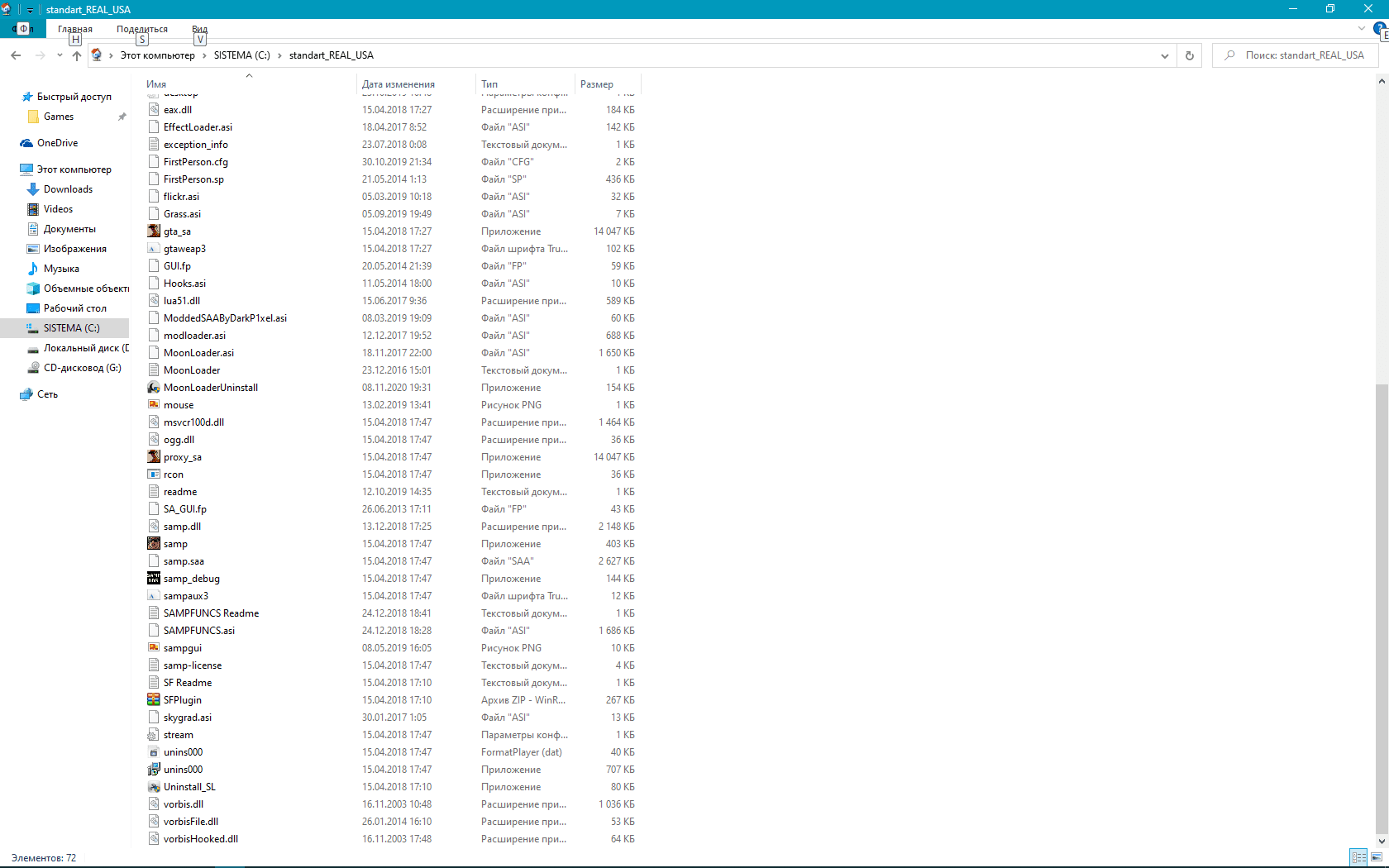Click the vertical scrollbar up arrow

(1382, 81)
